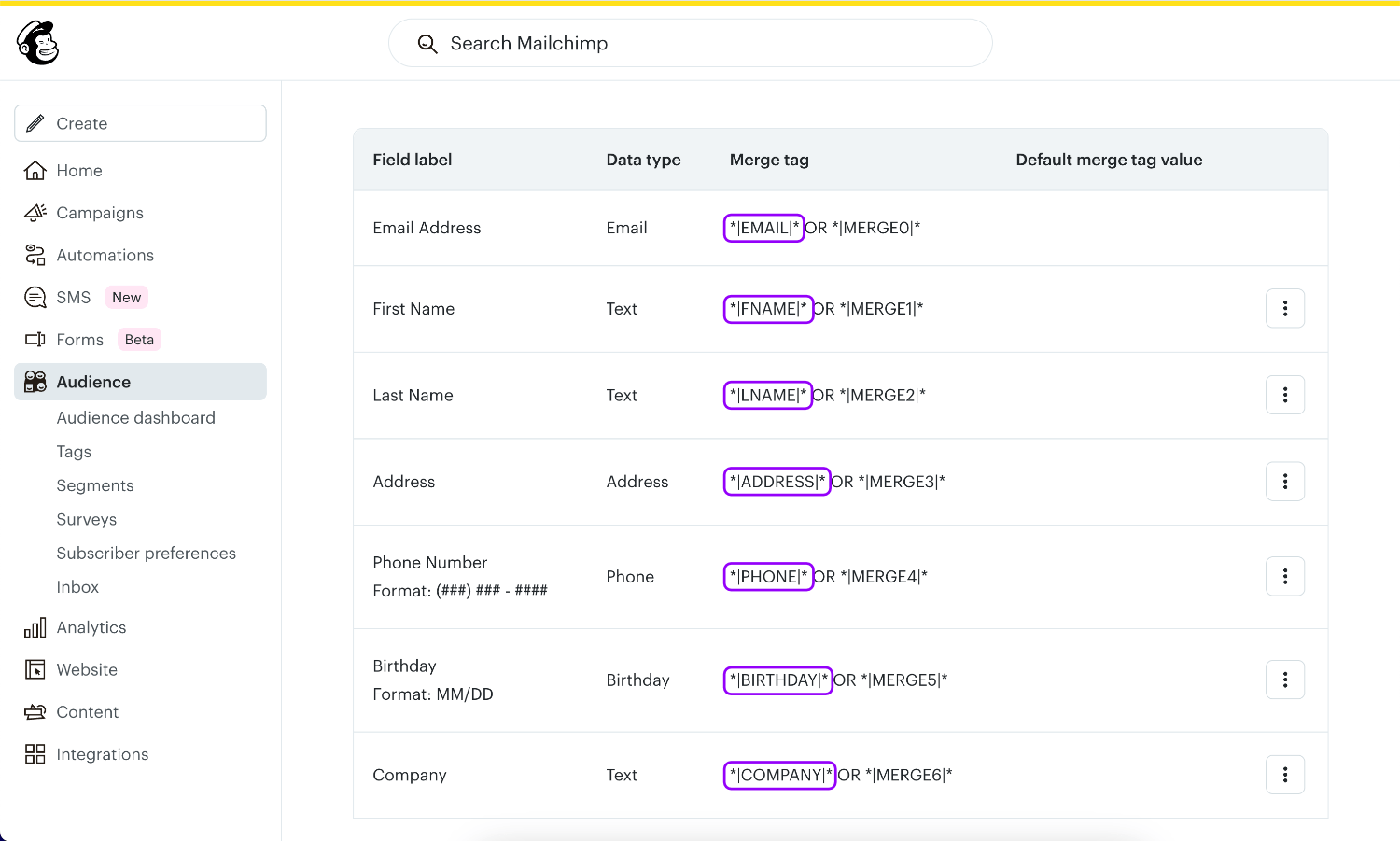Open options menu for Last Name row
1400x841 pixels.
[x=1285, y=395]
